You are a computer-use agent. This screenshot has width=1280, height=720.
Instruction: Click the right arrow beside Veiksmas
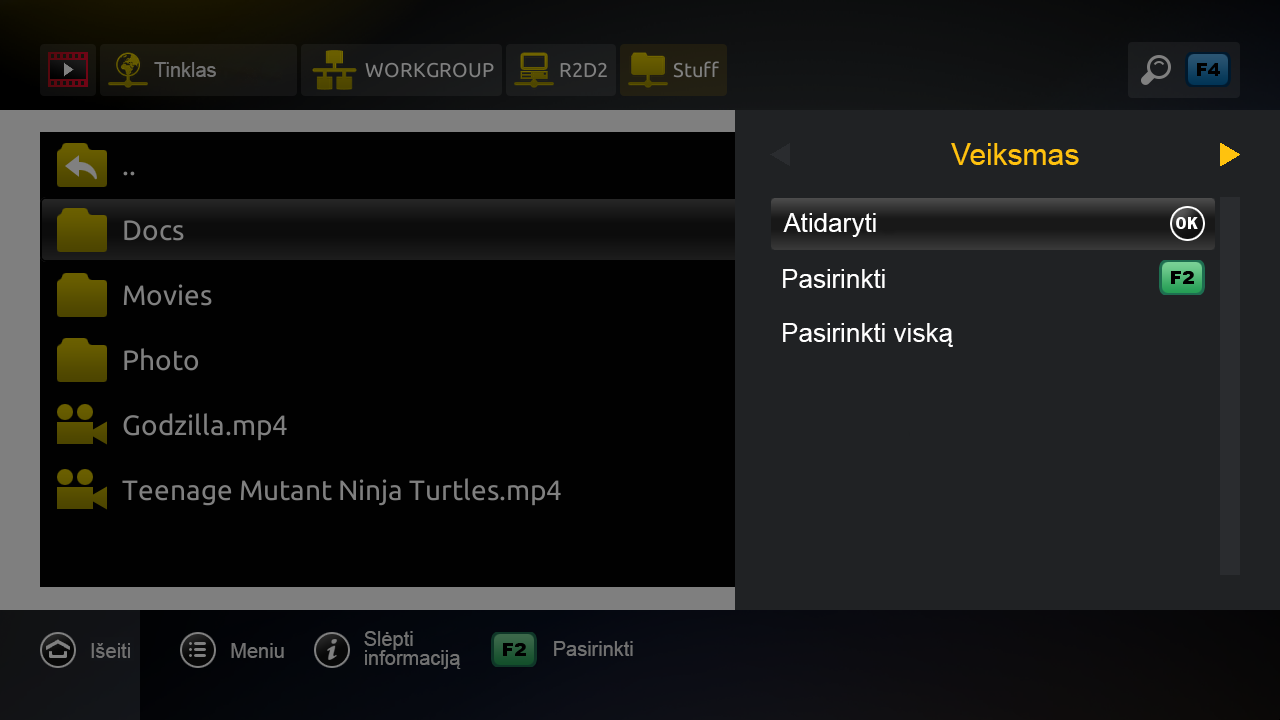(1229, 155)
